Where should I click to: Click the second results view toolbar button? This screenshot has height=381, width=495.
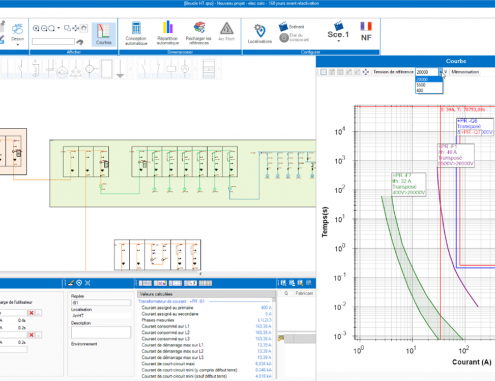pyautogui.click(x=160, y=283)
